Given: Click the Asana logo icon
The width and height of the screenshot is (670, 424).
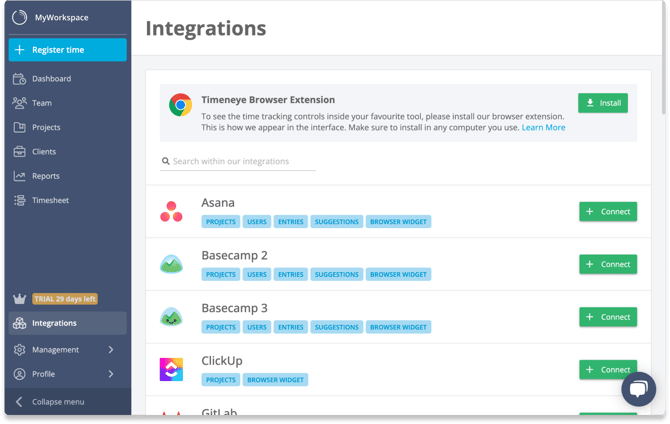Looking at the screenshot, I should pyautogui.click(x=171, y=212).
